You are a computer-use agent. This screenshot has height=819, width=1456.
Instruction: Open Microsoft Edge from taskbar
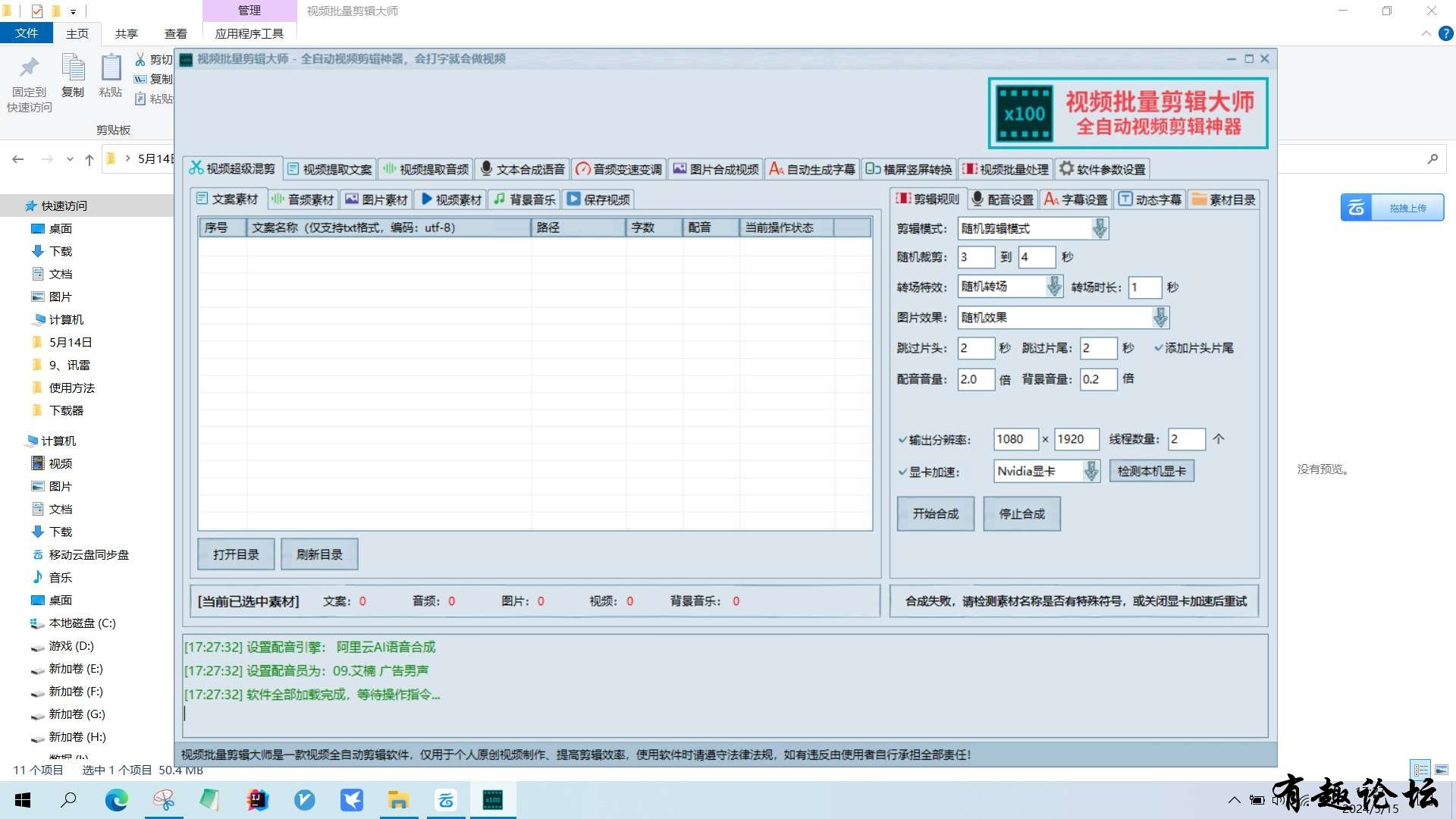pyautogui.click(x=116, y=800)
